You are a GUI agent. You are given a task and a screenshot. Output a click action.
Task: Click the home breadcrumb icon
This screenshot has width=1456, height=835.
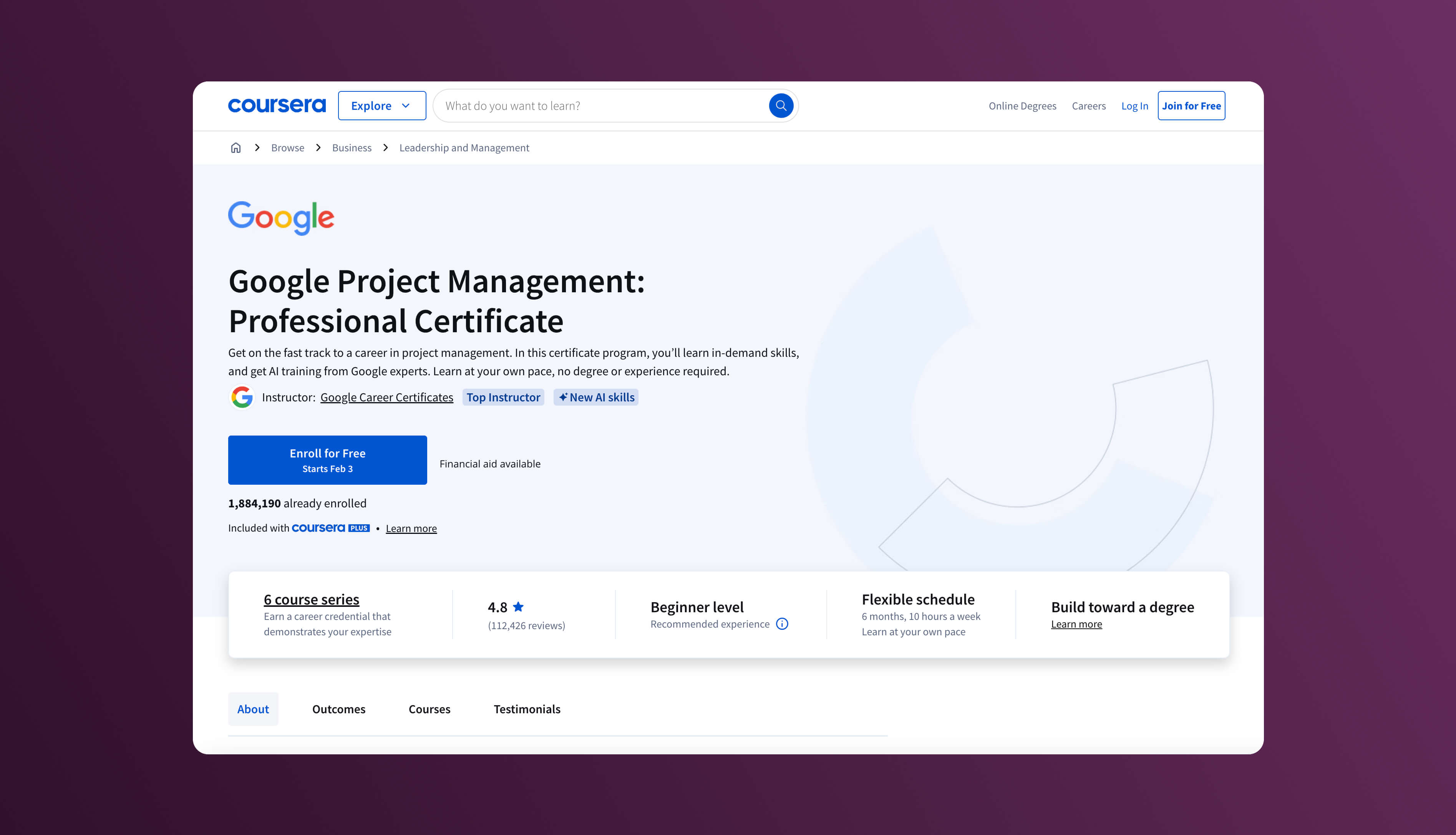click(236, 148)
